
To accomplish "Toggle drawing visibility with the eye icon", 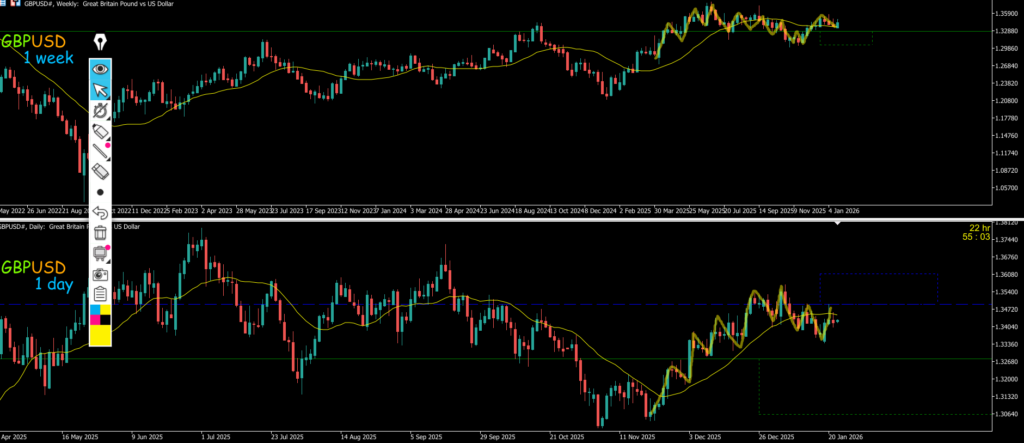I will coord(100,69).
